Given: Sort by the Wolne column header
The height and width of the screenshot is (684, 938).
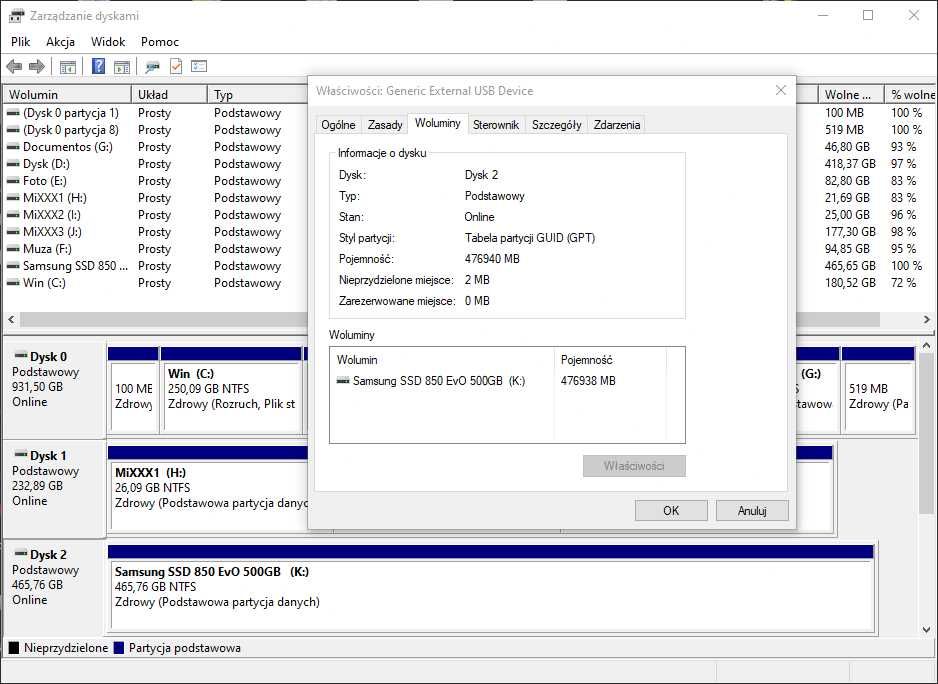Looking at the screenshot, I should 852,95.
